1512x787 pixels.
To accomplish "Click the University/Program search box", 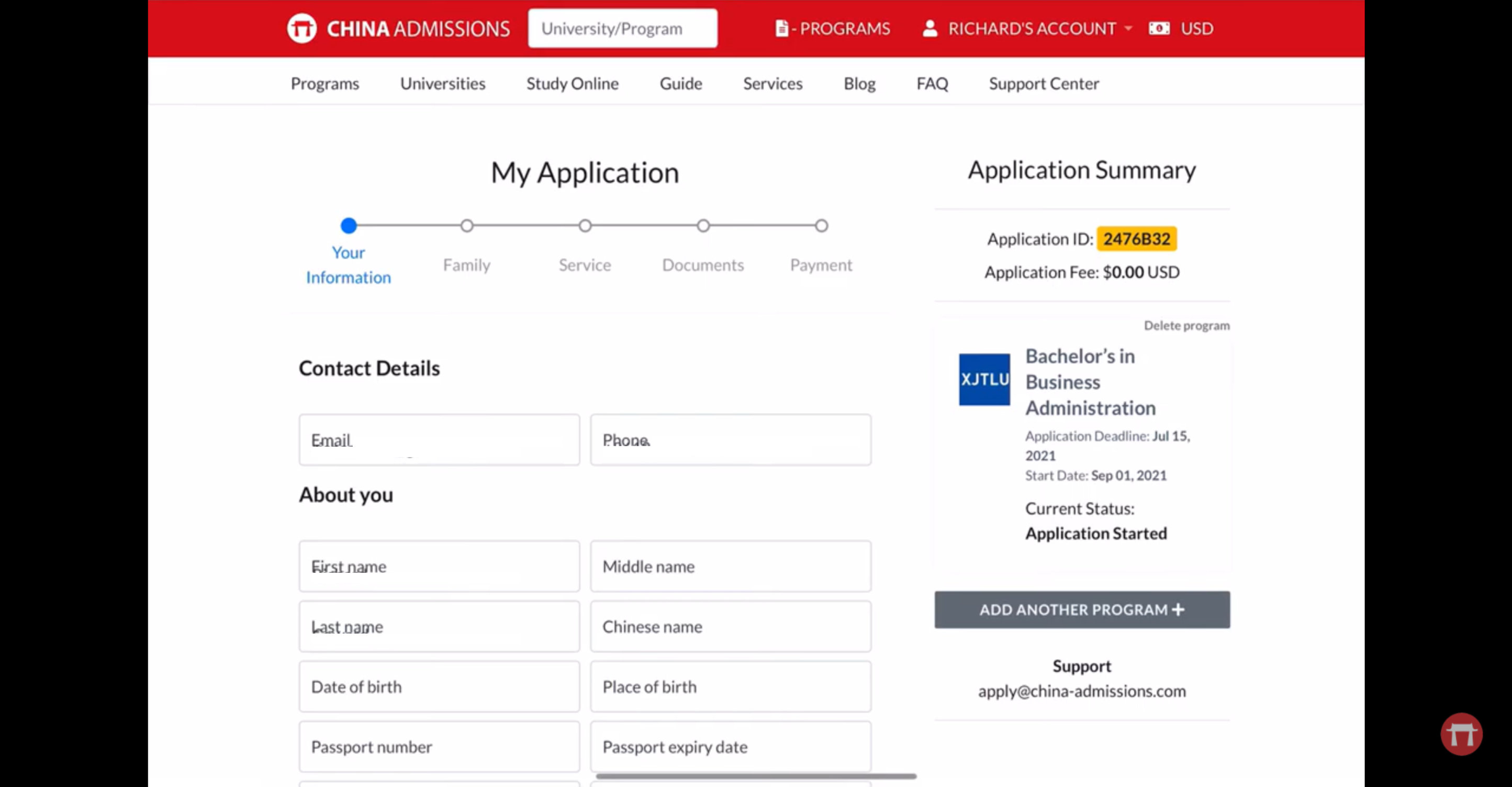I will pyautogui.click(x=622, y=28).
